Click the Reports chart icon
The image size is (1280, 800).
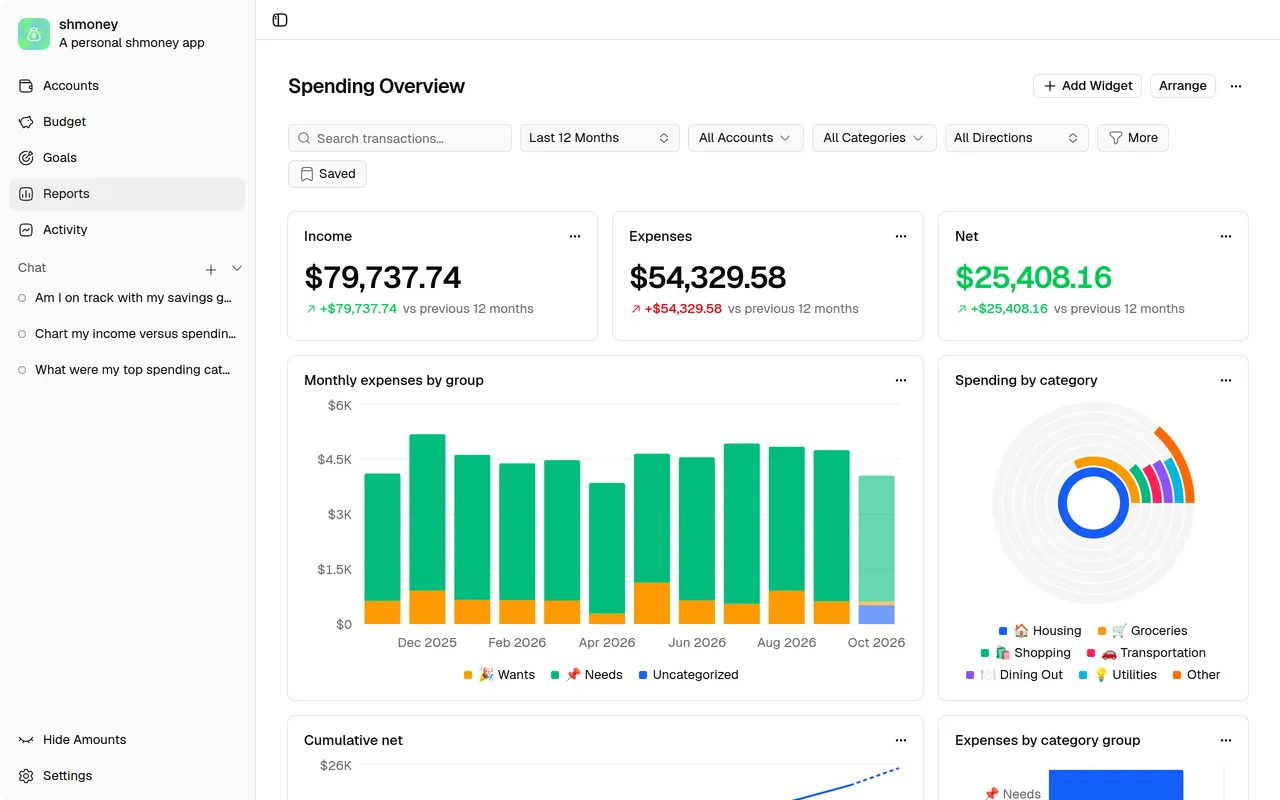(x=26, y=194)
